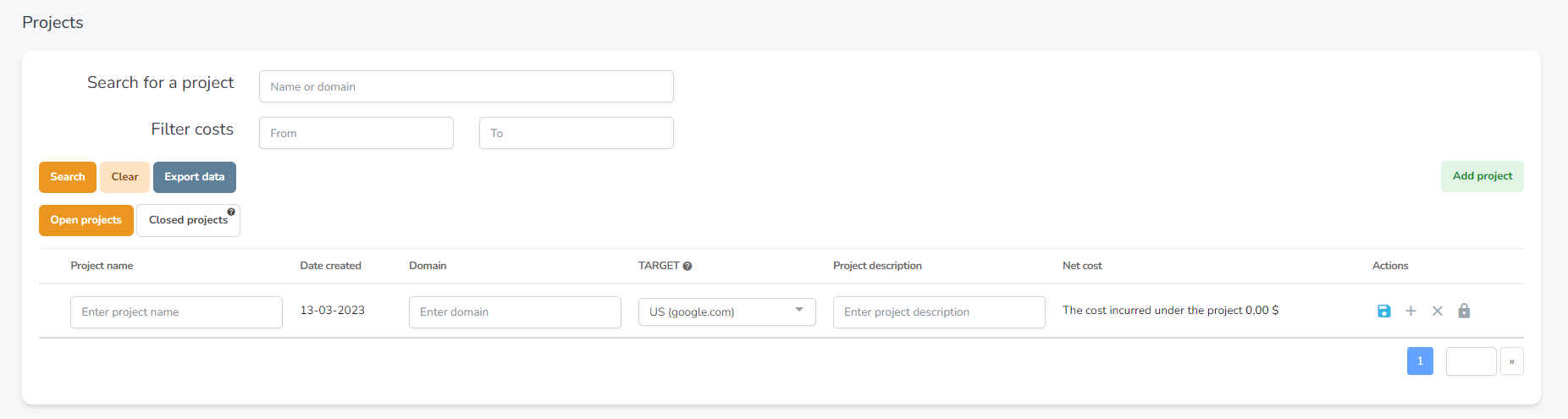Switch to Closed projects tab

click(x=188, y=220)
